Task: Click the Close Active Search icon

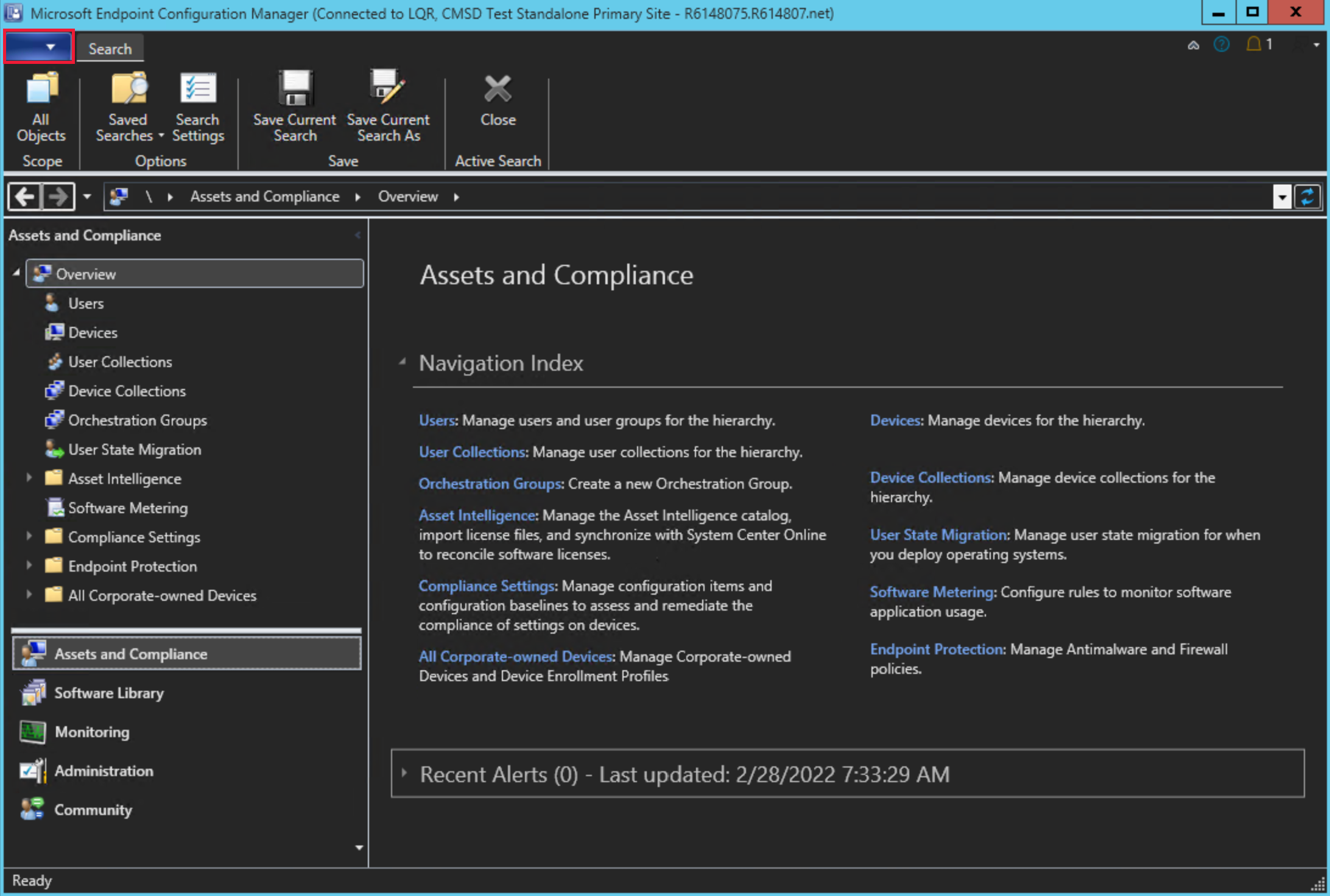Action: 497,90
